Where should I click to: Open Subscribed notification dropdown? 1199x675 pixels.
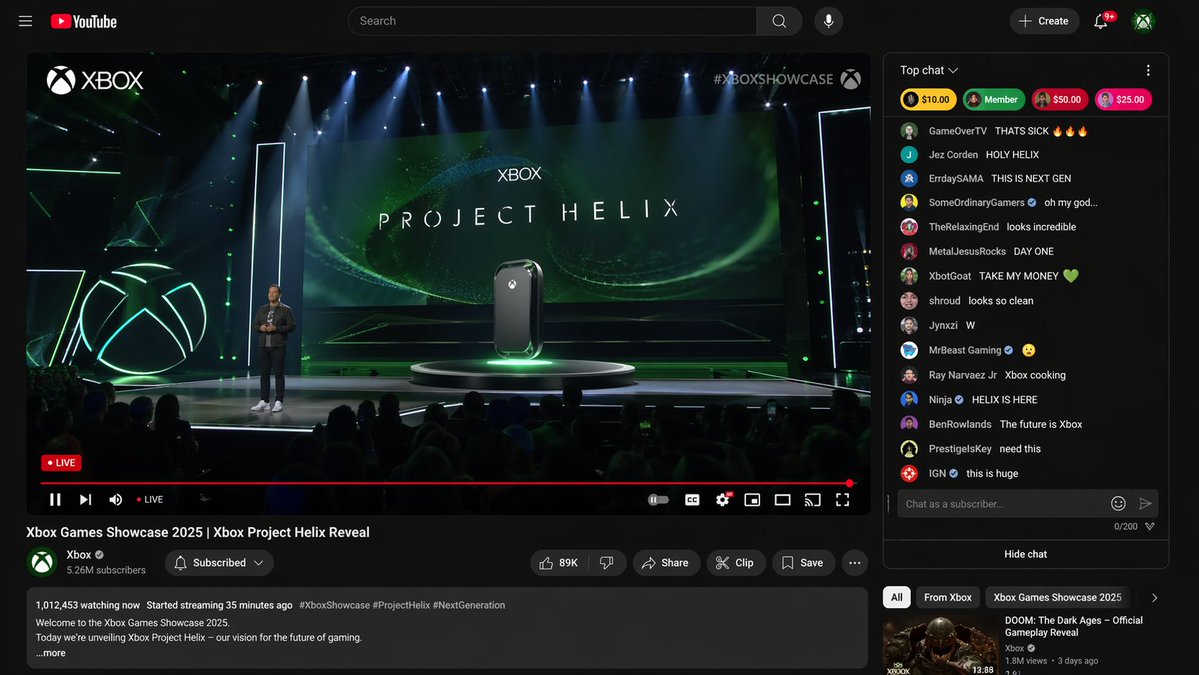pos(219,563)
